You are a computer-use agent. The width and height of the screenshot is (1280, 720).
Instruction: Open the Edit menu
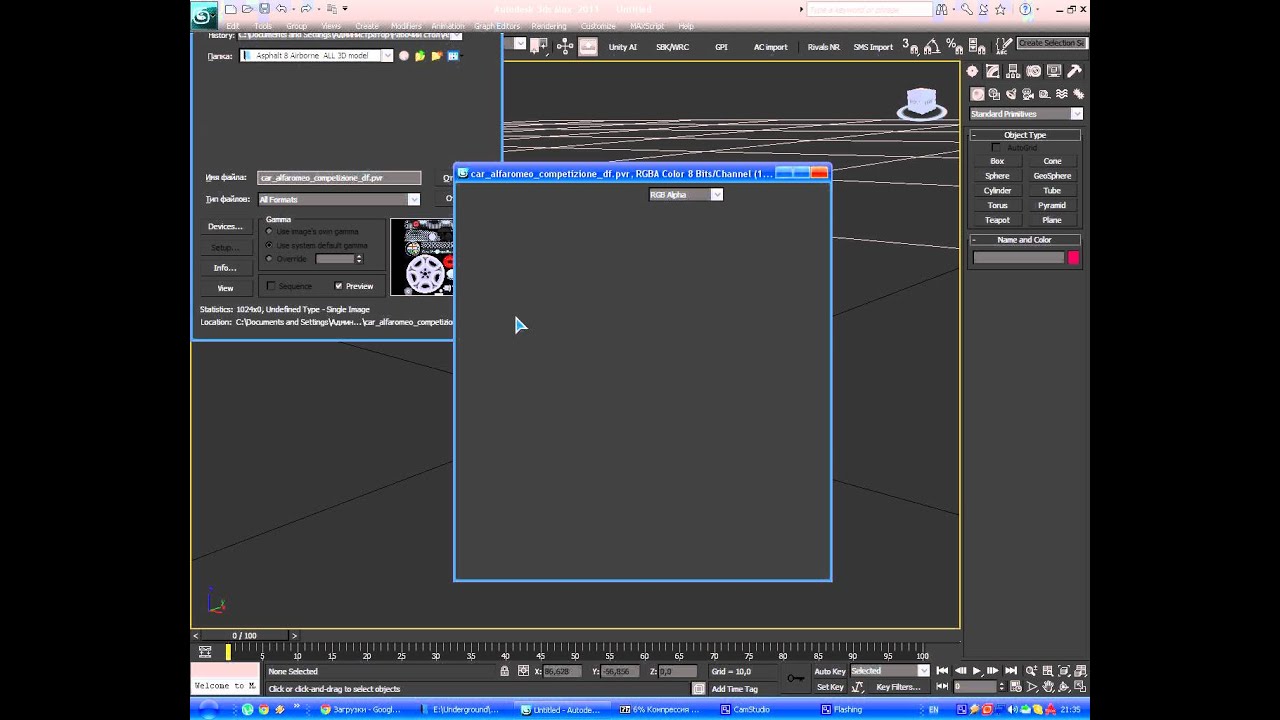click(x=232, y=26)
